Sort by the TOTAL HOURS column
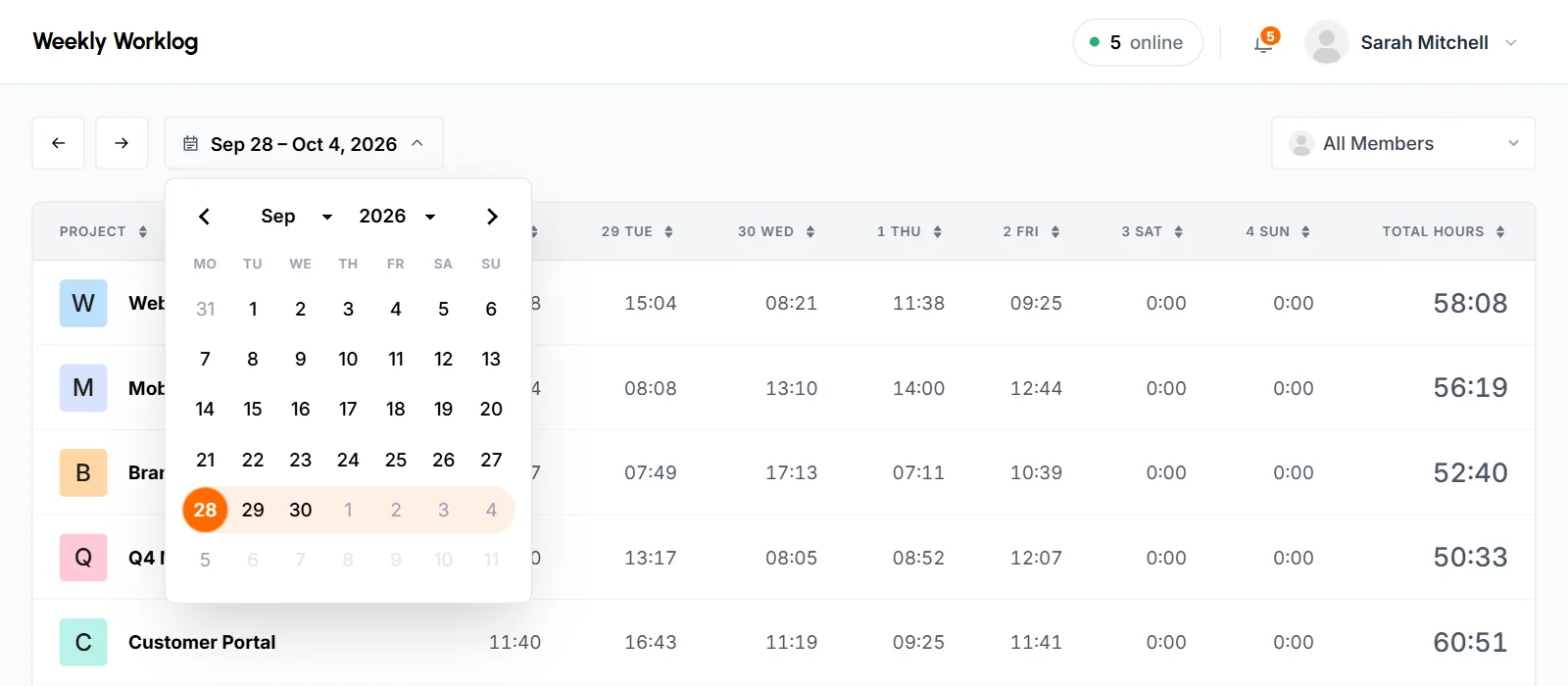The image size is (1568, 686). pos(1444,232)
